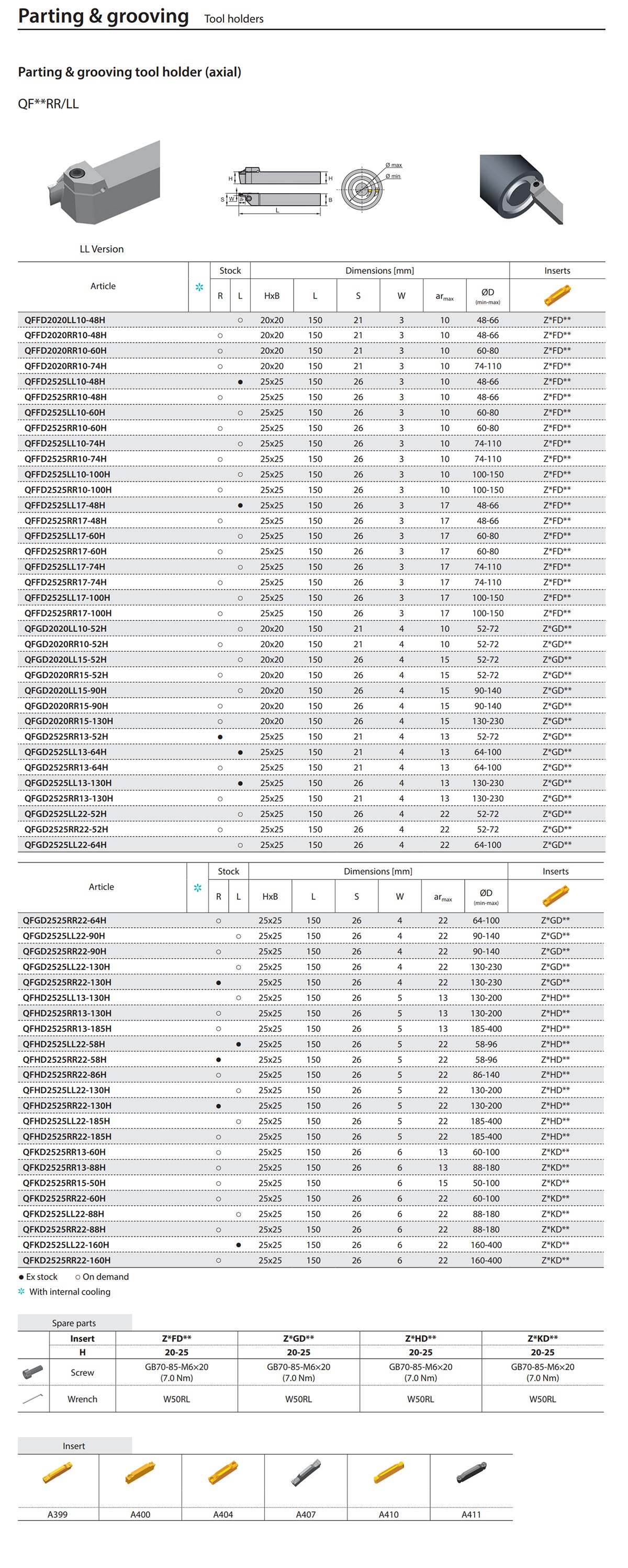Click the Tool holders subtitle
Image resolution: width=628 pixels, height=1568 pixels.
[234, 19]
